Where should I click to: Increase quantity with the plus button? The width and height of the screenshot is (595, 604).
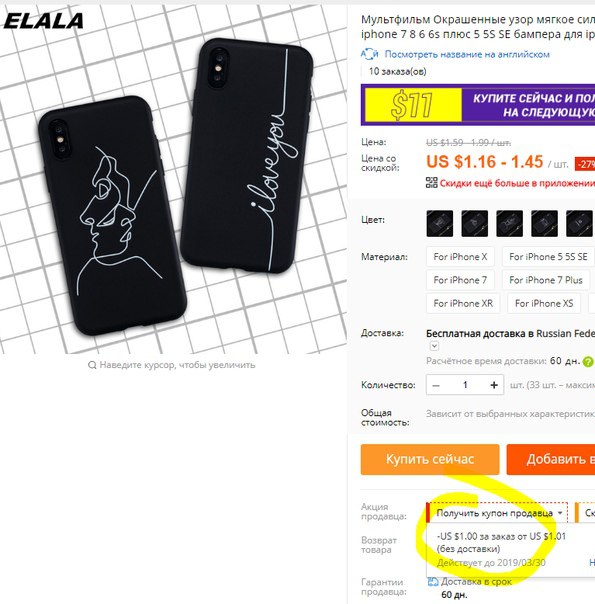point(494,385)
